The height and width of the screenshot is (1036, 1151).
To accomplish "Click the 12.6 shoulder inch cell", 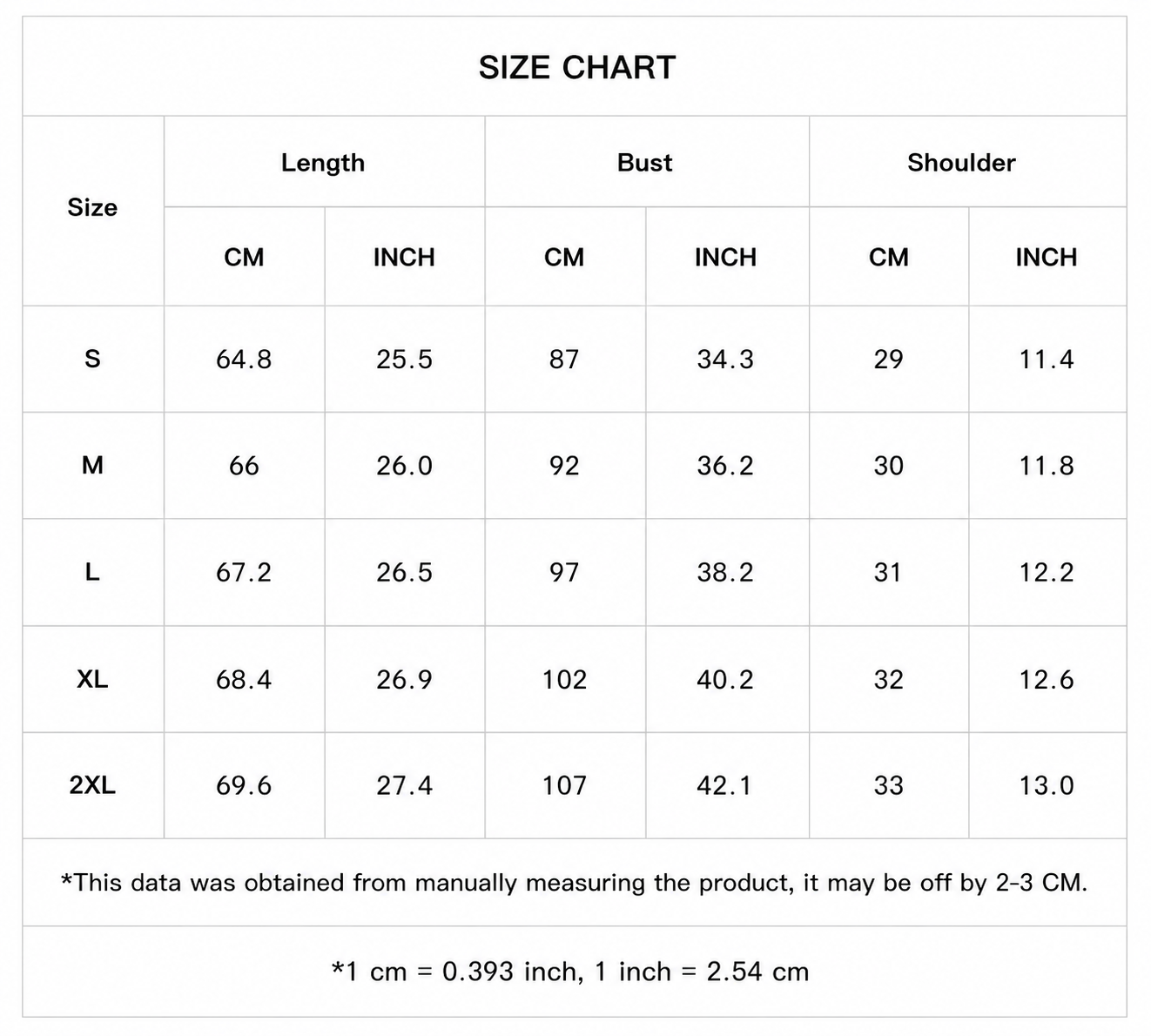I will coord(1047,679).
